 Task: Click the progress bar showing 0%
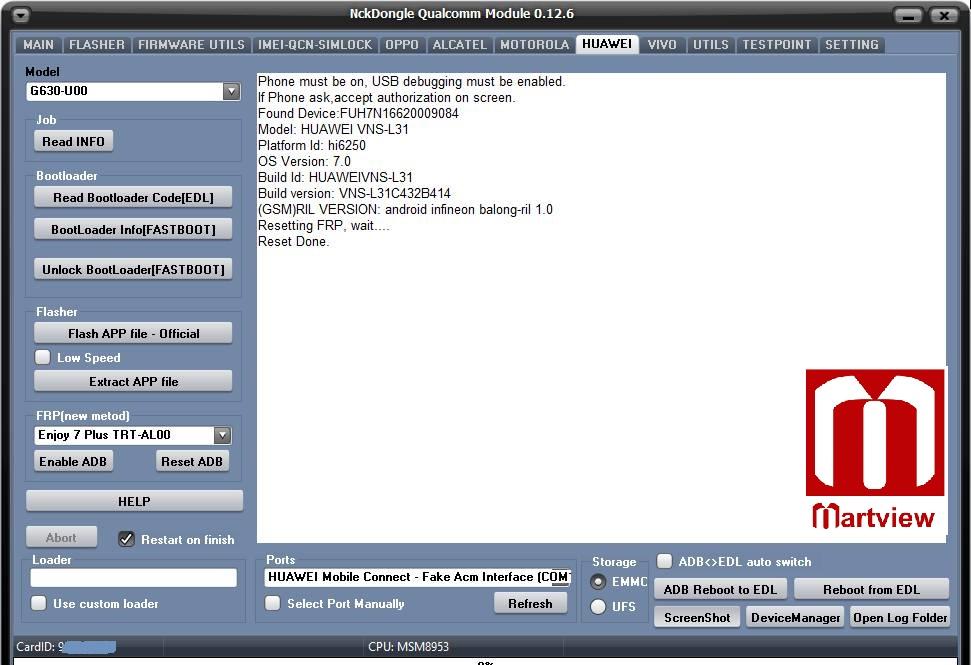pos(486,662)
